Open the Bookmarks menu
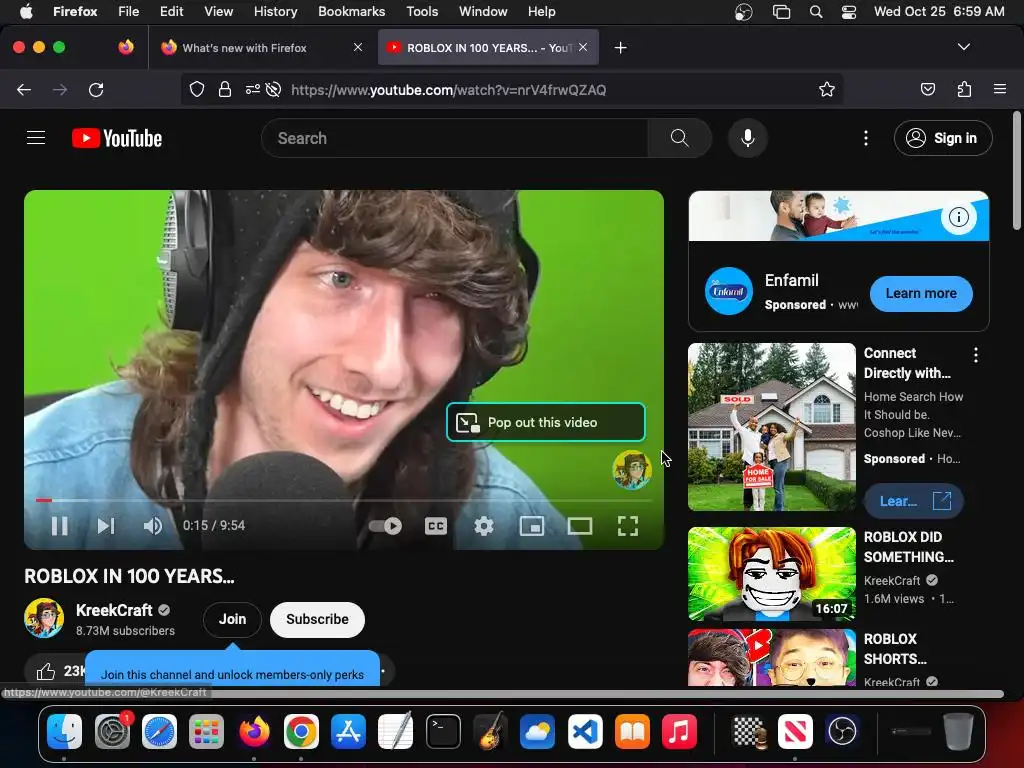 coord(351,11)
